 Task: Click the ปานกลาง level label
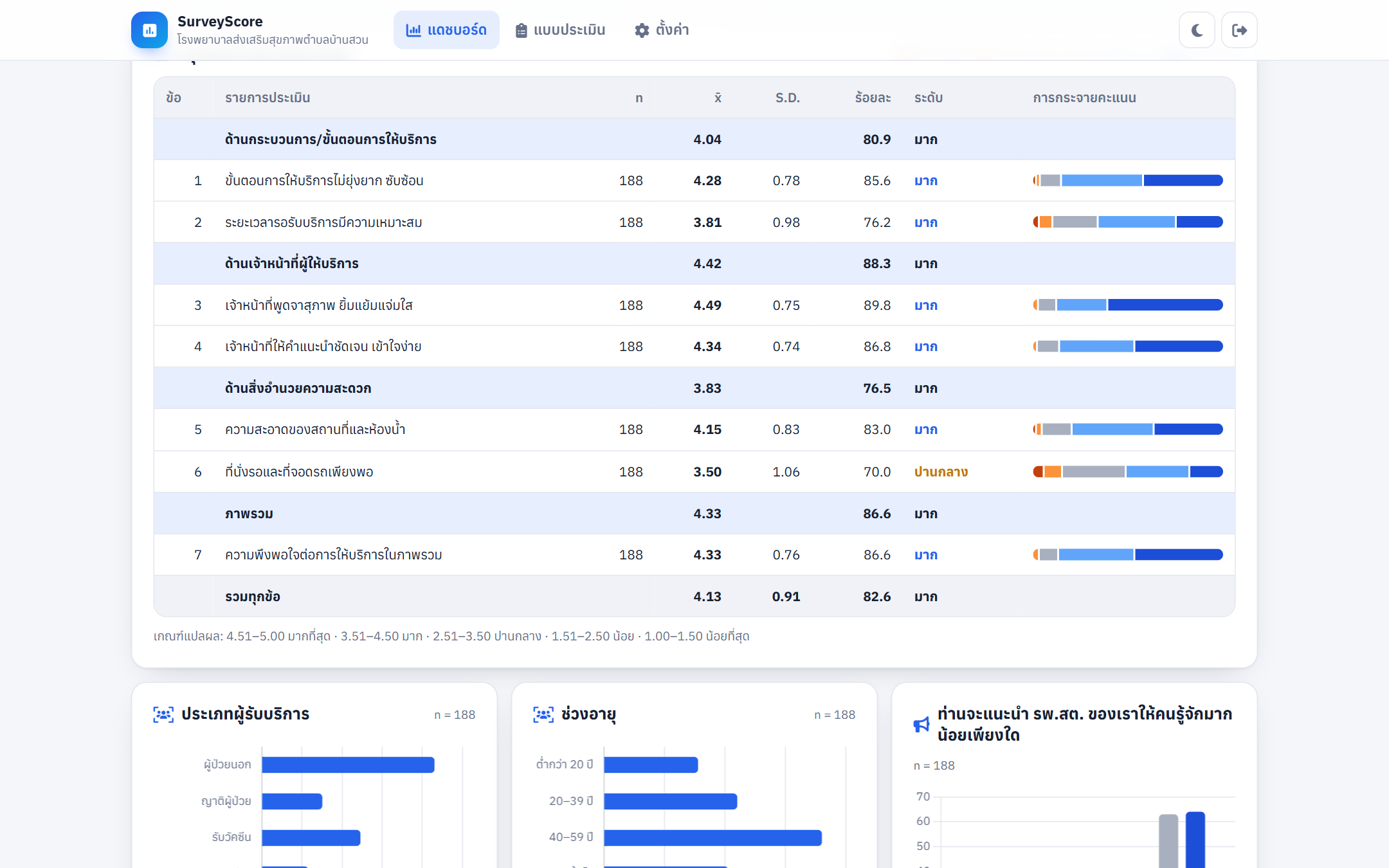point(941,472)
